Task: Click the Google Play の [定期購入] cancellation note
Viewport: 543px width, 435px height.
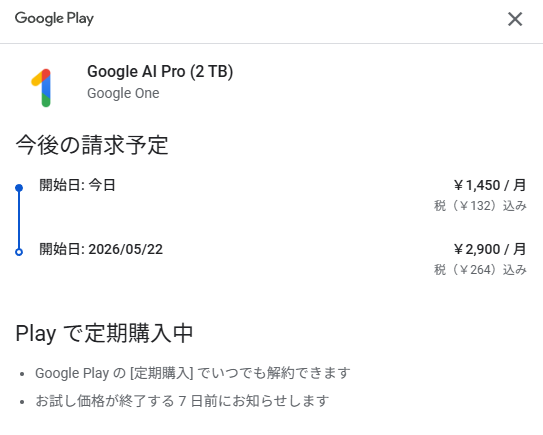Action: pos(193,373)
